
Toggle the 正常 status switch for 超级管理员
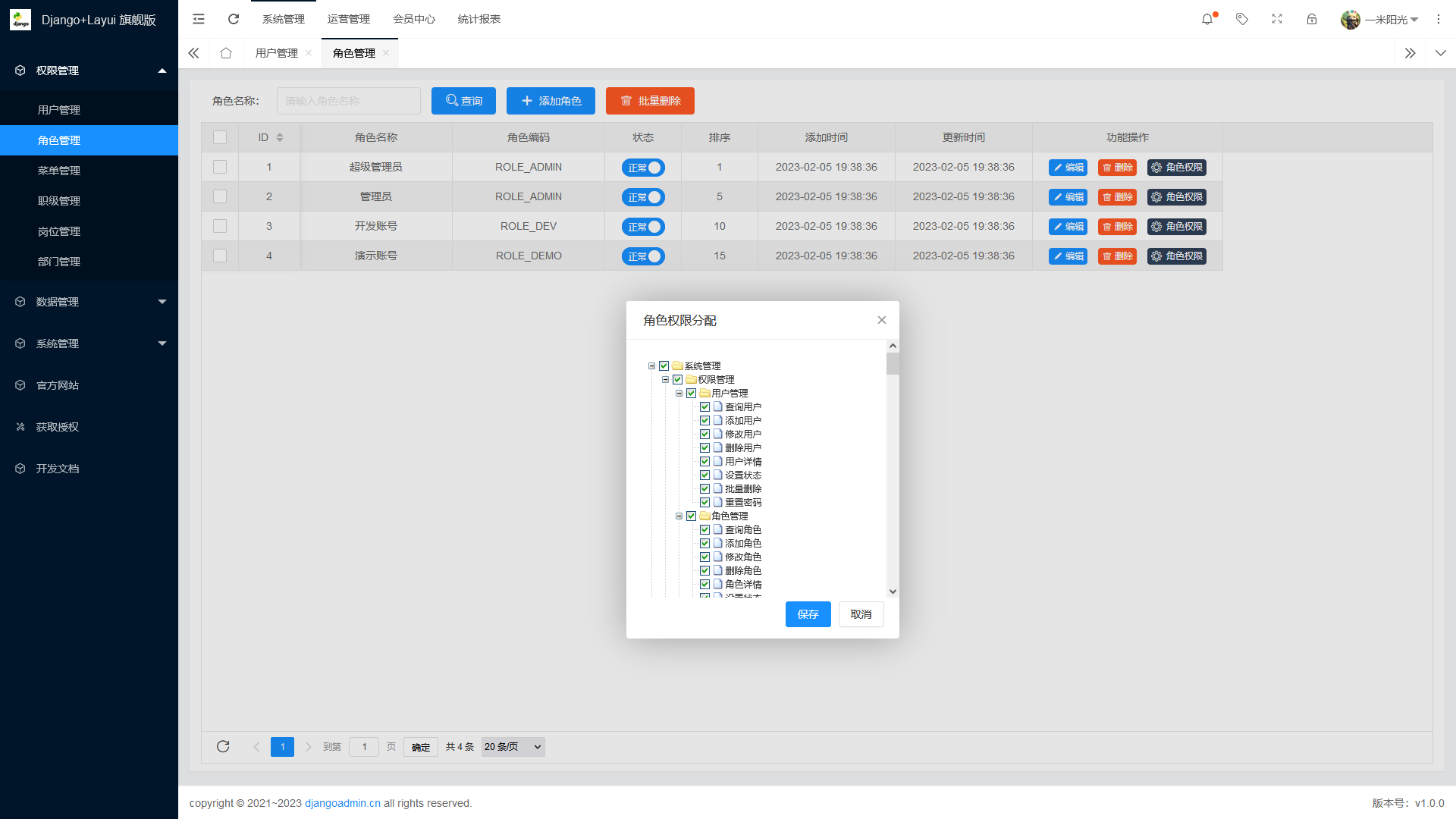(x=643, y=167)
